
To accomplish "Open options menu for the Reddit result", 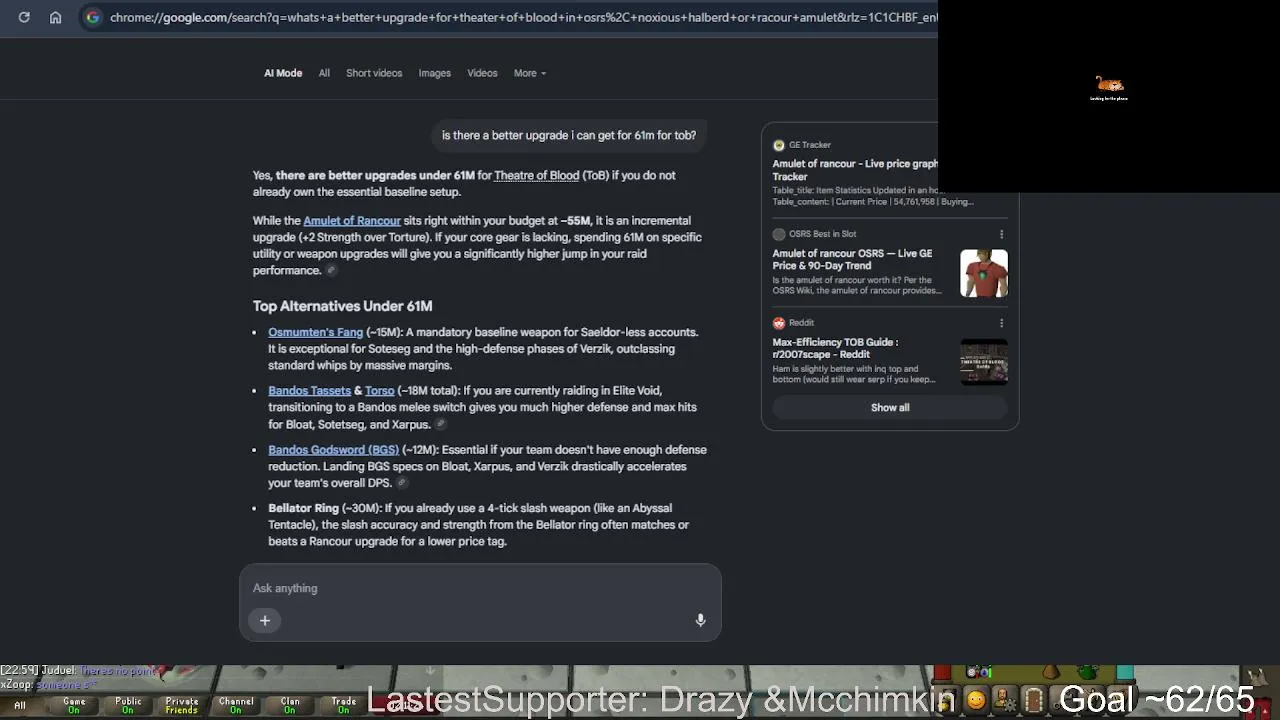I will 1001,323.
